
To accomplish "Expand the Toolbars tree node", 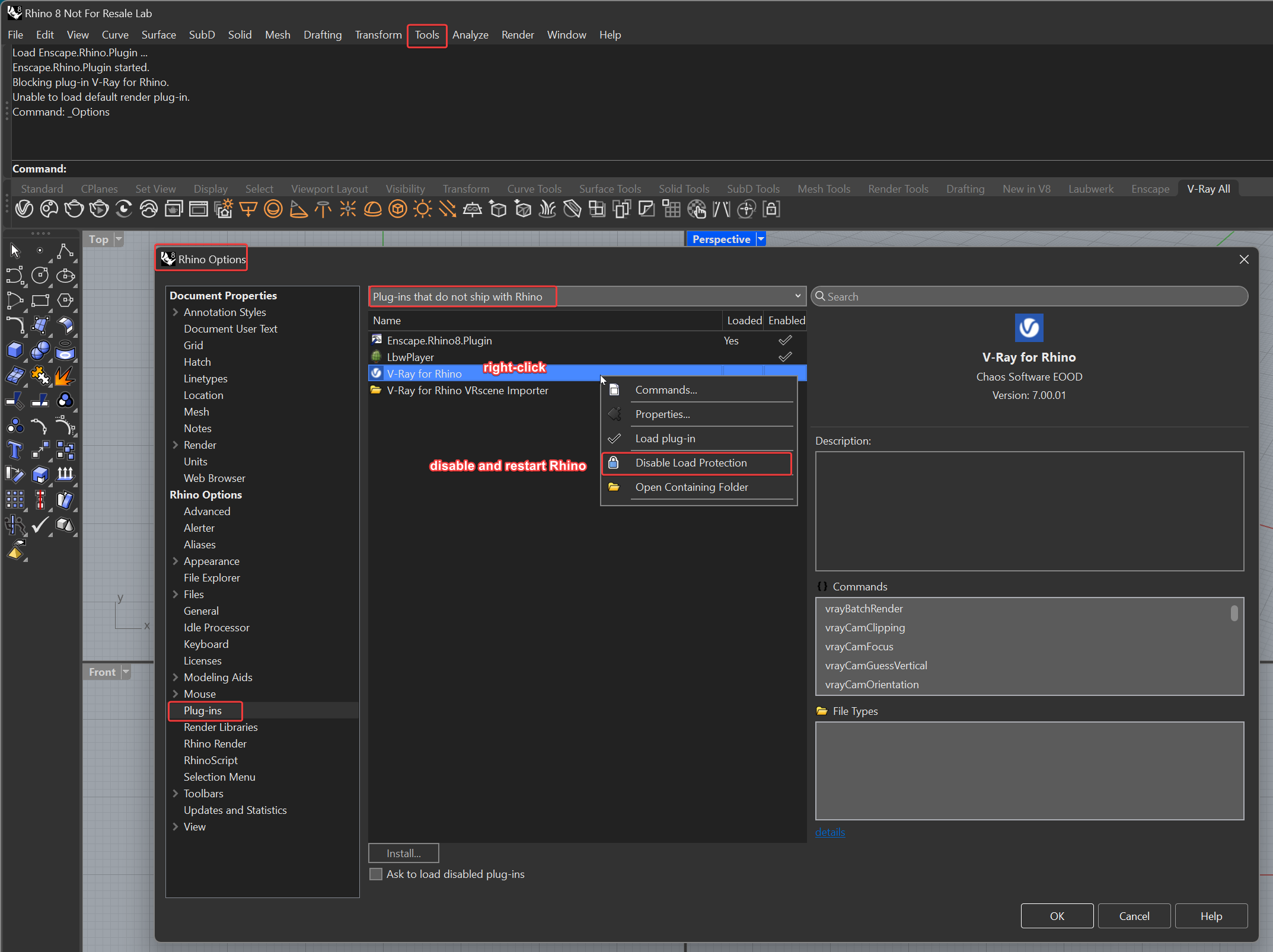I will pos(176,793).
